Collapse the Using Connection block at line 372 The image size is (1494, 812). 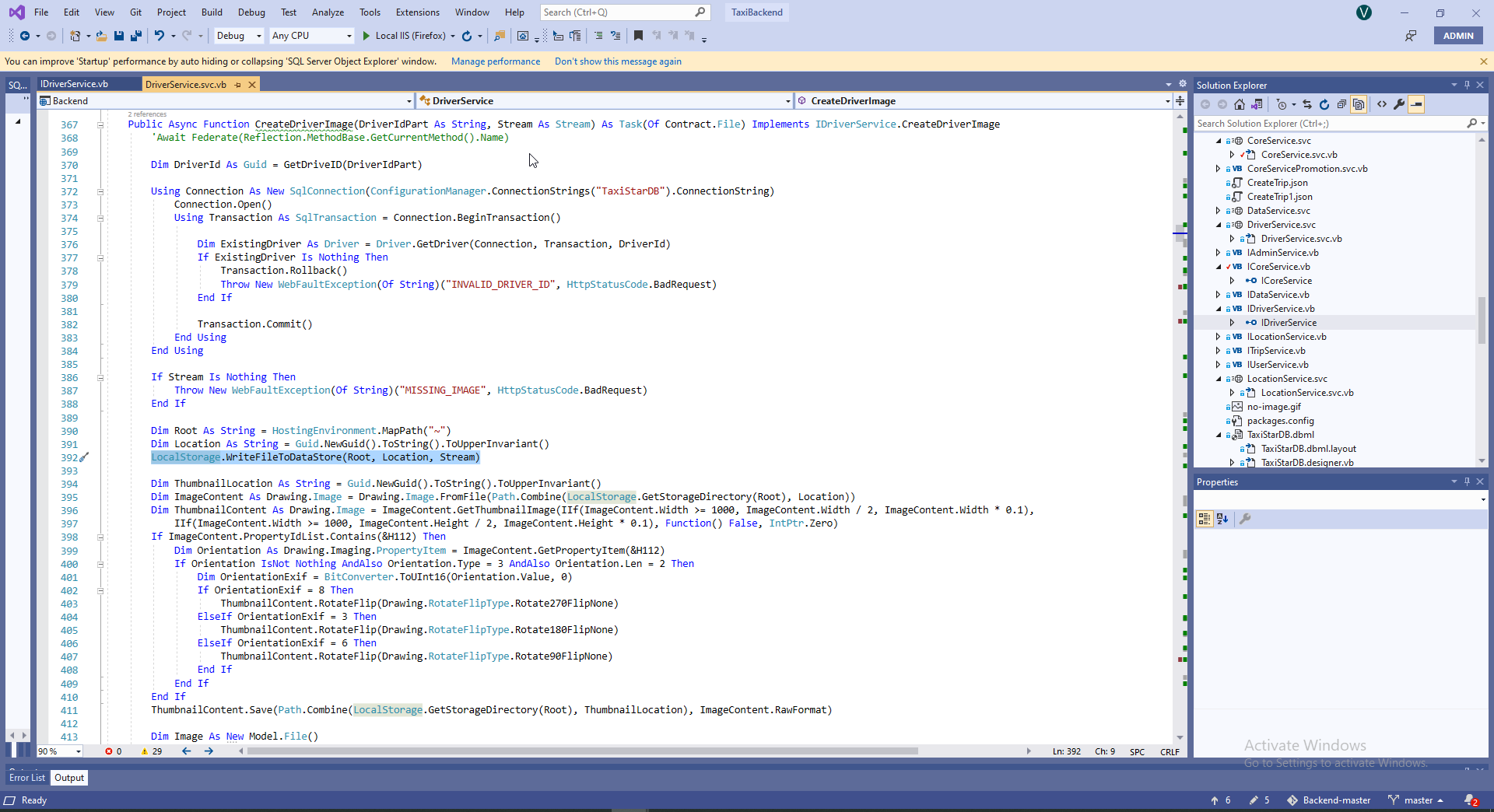[x=100, y=192]
